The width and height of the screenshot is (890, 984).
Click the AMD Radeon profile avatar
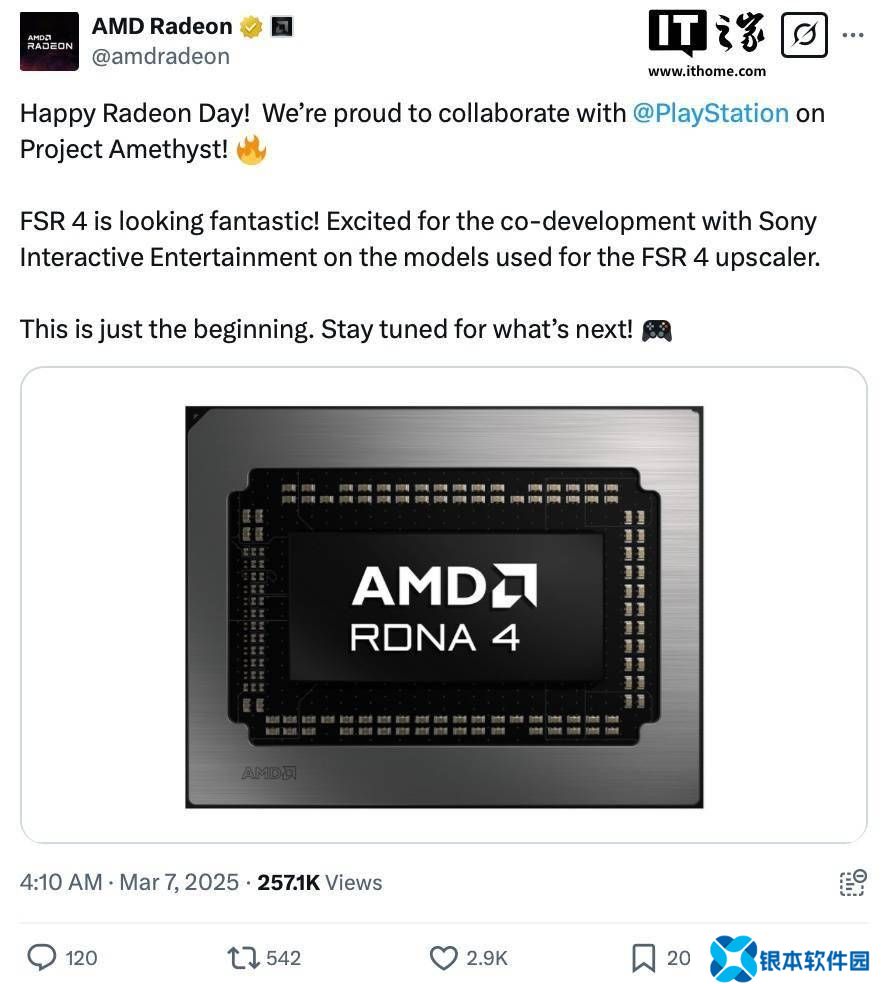[48, 41]
